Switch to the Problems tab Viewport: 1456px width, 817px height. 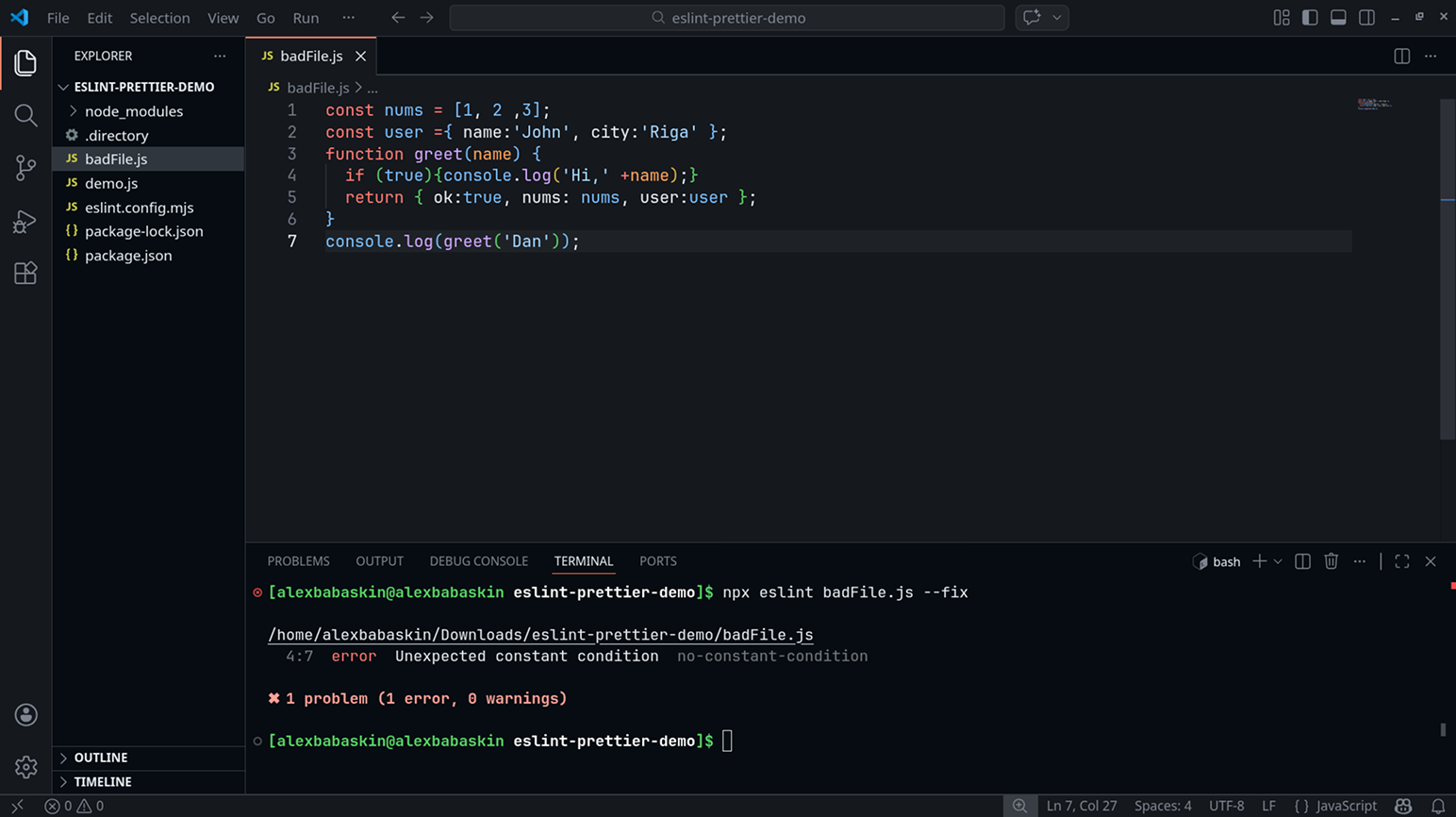(x=298, y=561)
